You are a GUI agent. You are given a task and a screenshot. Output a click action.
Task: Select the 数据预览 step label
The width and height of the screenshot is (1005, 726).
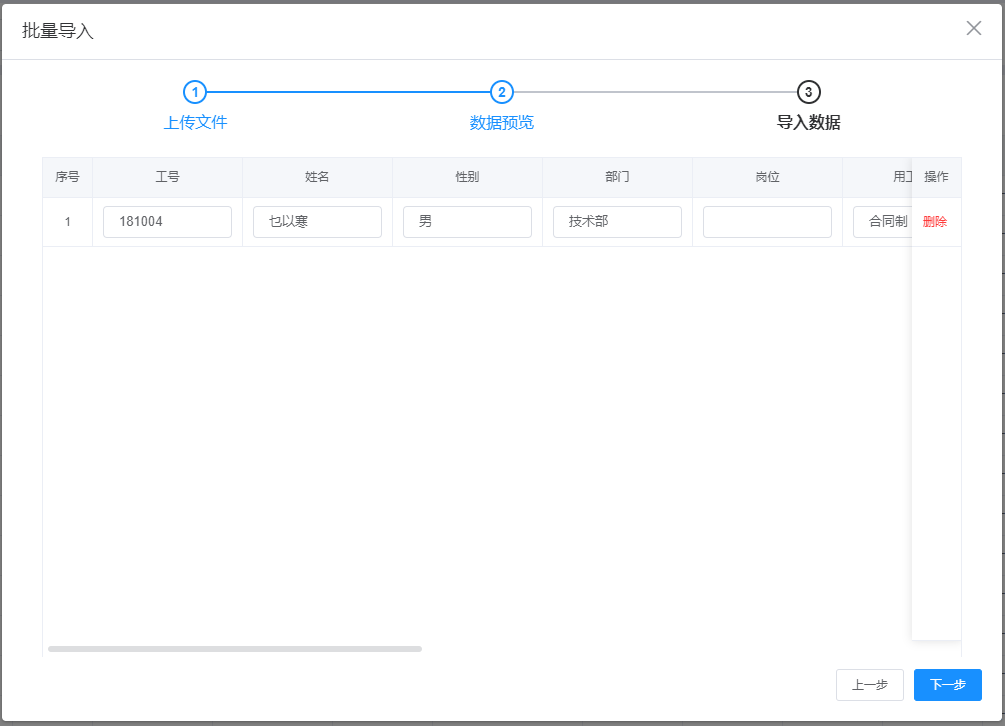click(502, 122)
